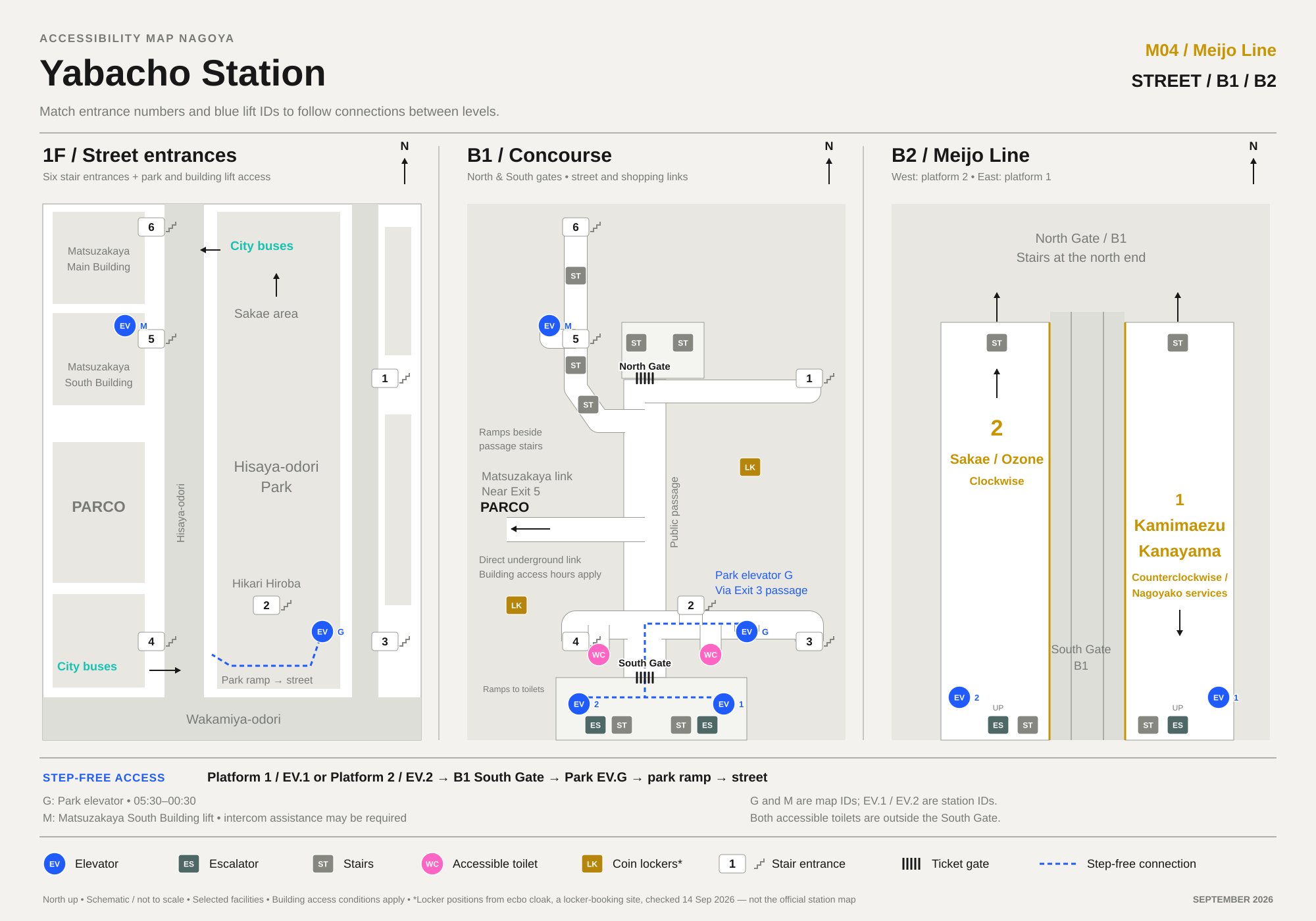
Task: Click the 'Sakae / Ozone' platform 2 label
Action: [x=997, y=459]
